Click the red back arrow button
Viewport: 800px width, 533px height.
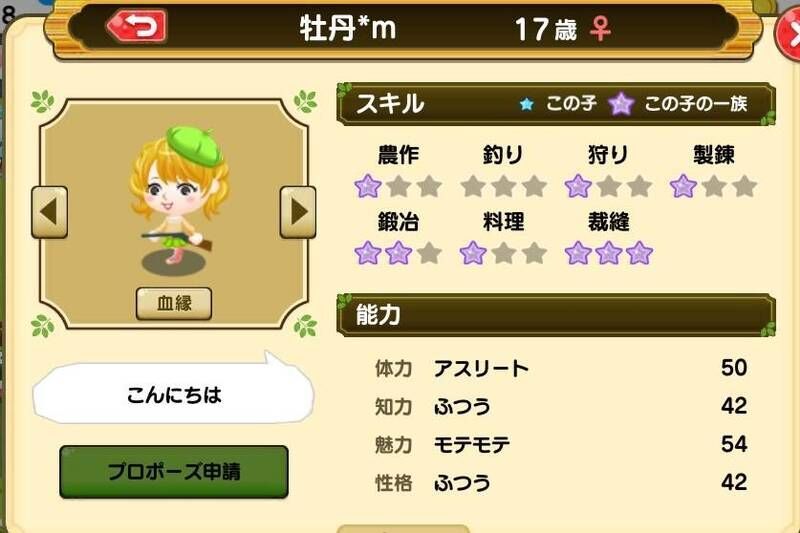tap(137, 25)
